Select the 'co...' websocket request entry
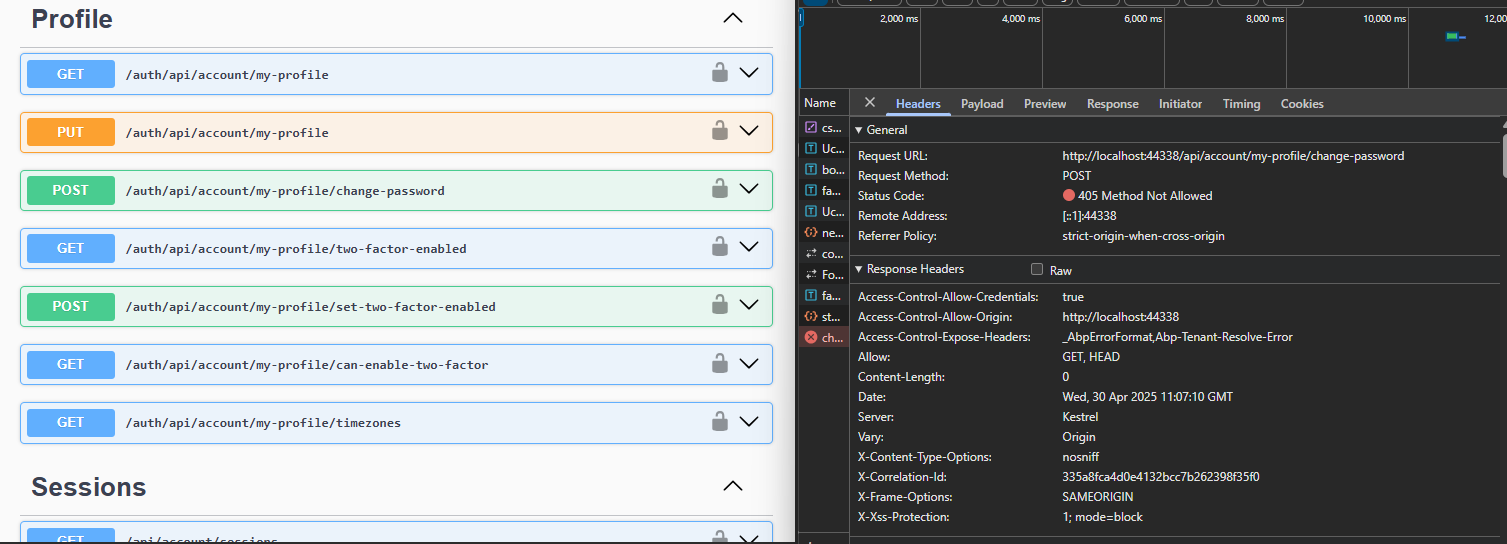 click(x=824, y=254)
